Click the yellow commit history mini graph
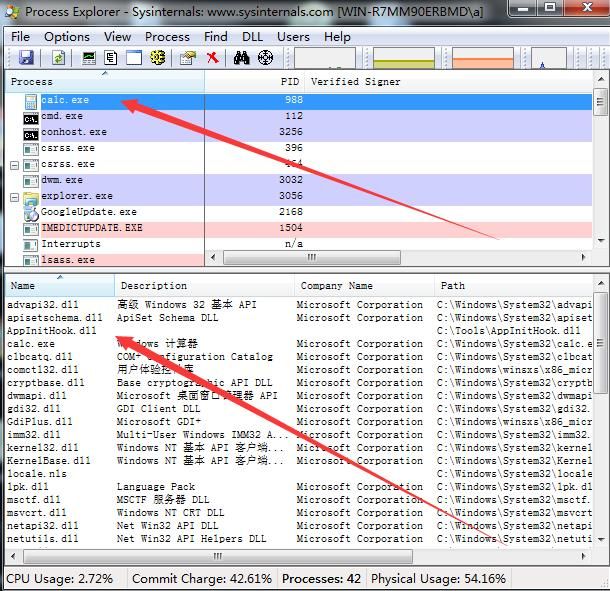610x591 pixels. click(x=404, y=58)
